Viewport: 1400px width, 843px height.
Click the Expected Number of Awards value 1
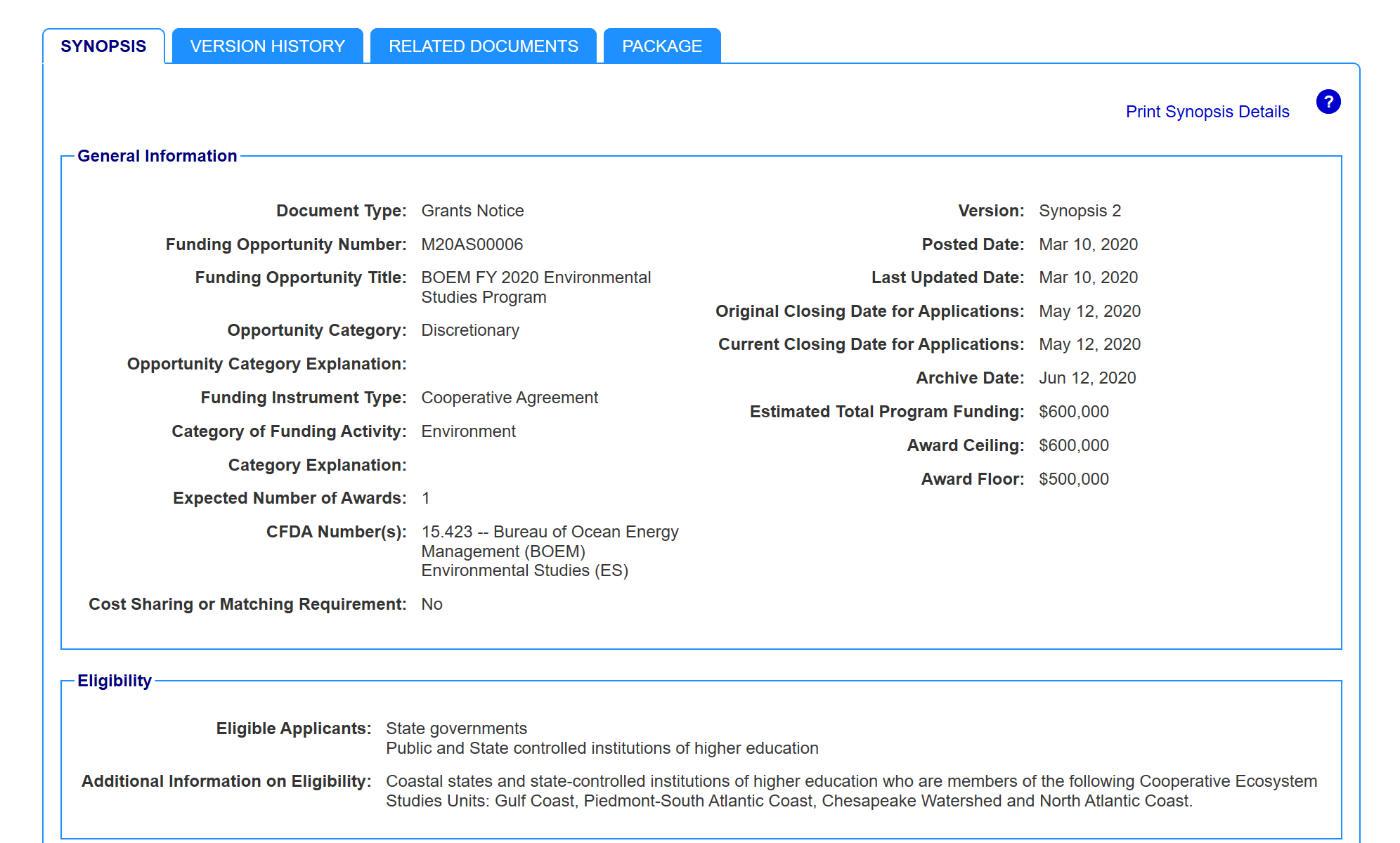point(426,498)
